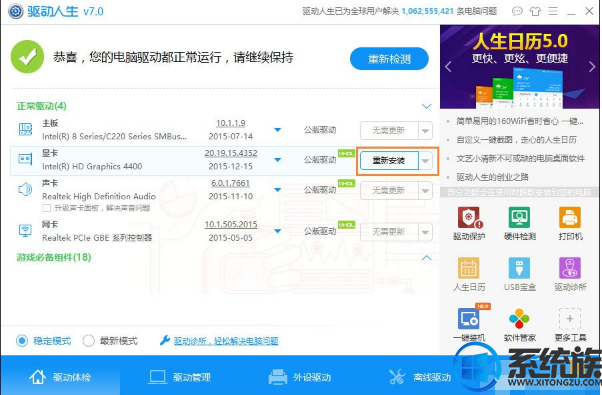Image resolution: width=602 pixels, height=395 pixels.
Task: Open the action dropdown arrow in the 主板 row
Action: (425, 131)
